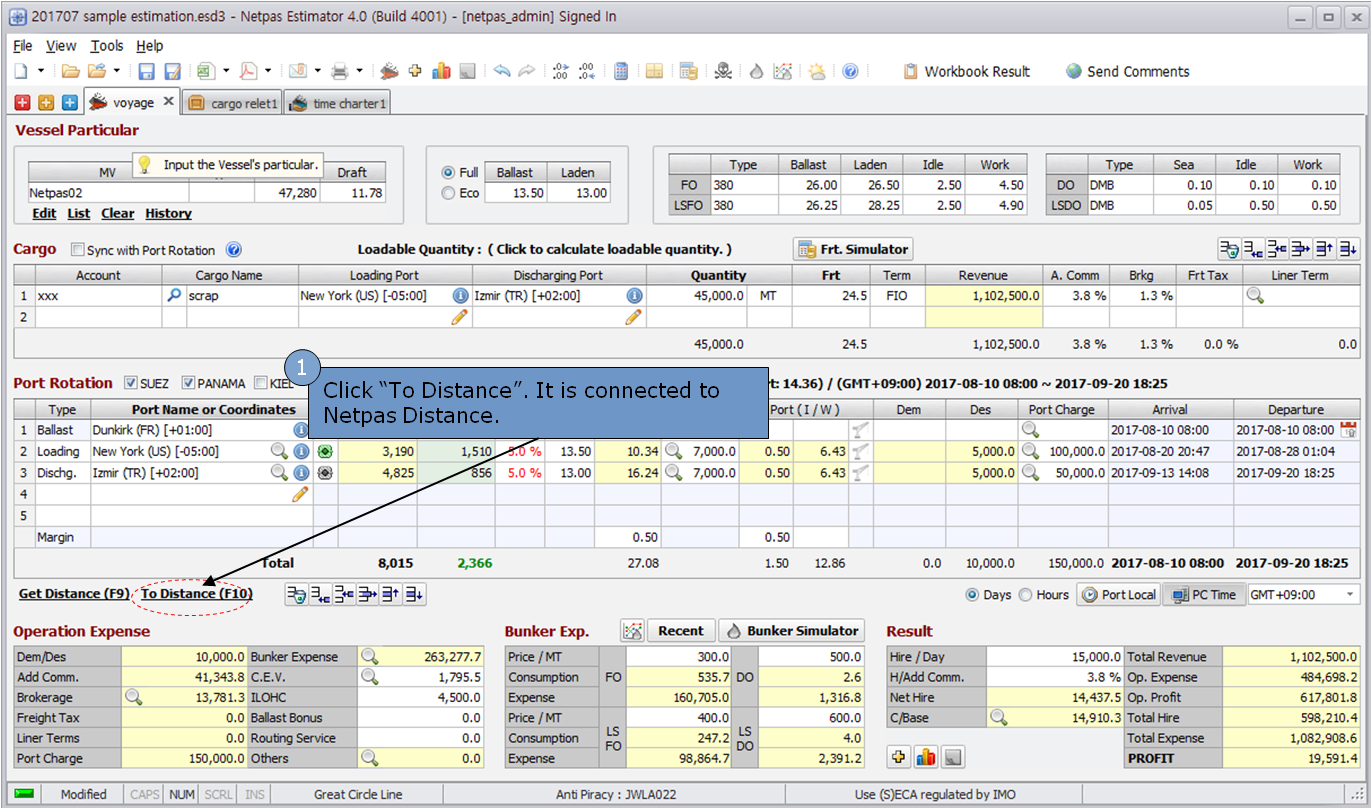Open the Help menu
The height and width of the screenshot is (809, 1372).
(x=150, y=46)
